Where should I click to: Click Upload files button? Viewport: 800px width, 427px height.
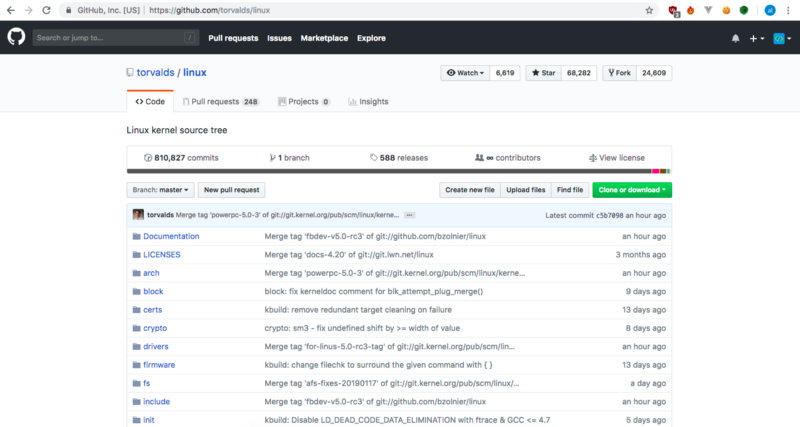pos(526,190)
